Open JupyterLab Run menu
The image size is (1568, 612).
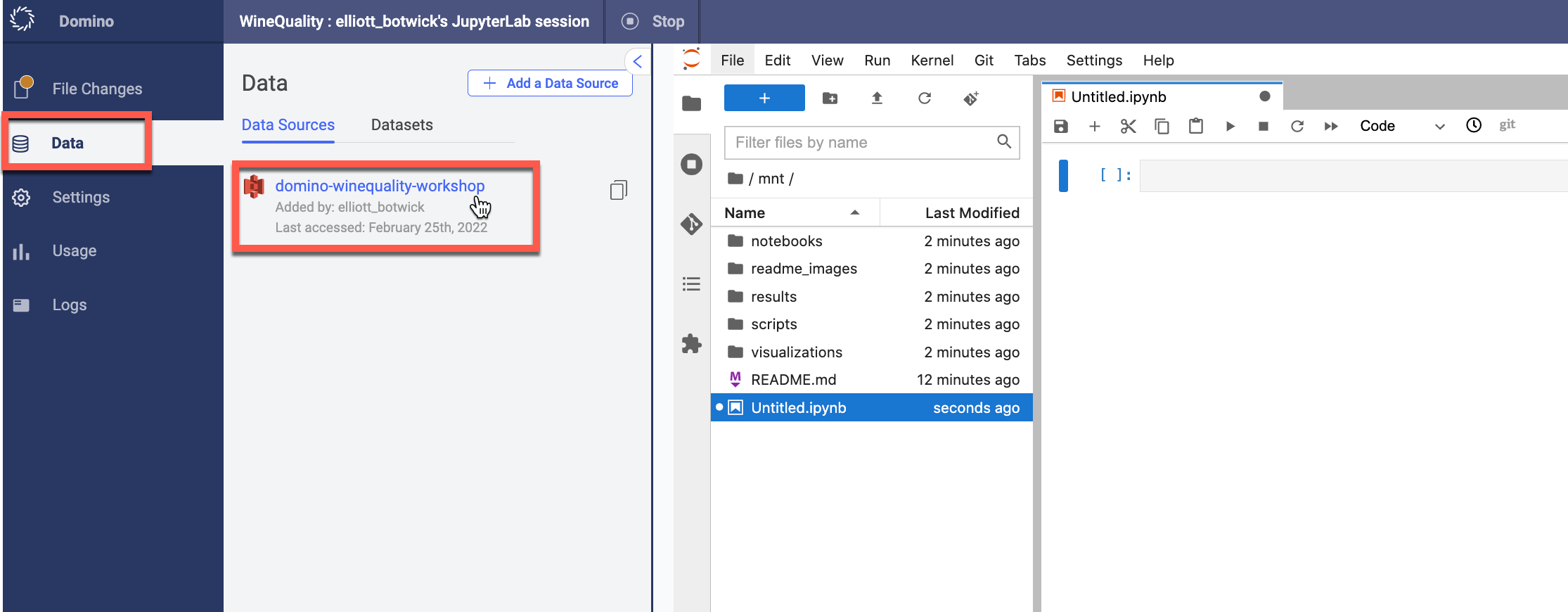point(878,60)
